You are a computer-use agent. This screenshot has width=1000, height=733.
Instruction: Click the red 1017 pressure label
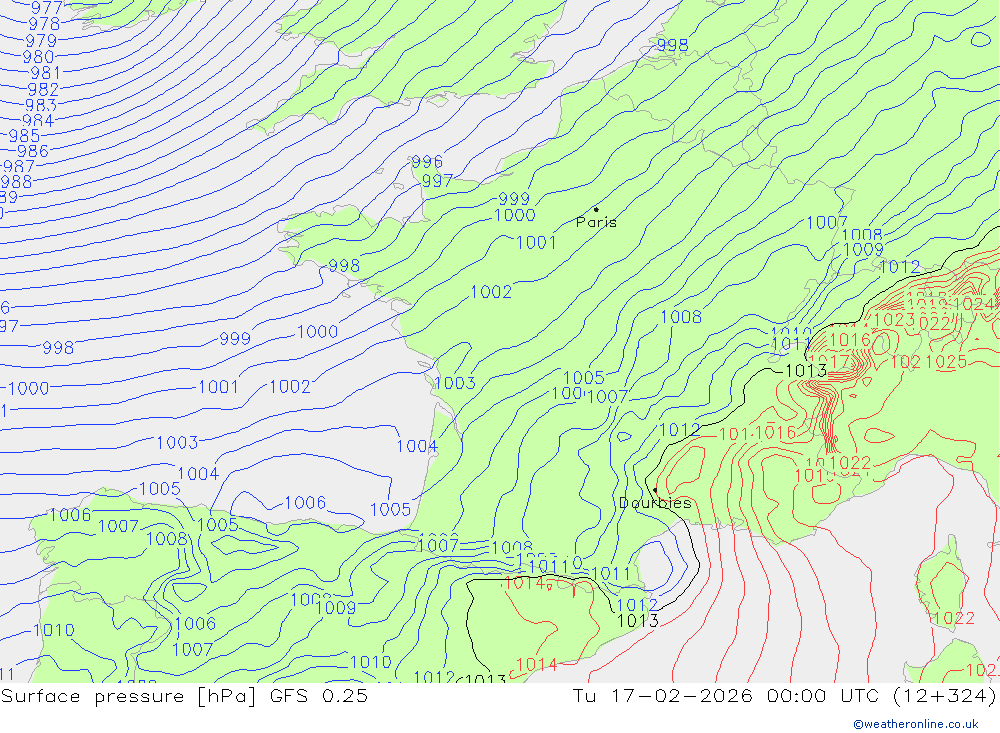point(829,362)
